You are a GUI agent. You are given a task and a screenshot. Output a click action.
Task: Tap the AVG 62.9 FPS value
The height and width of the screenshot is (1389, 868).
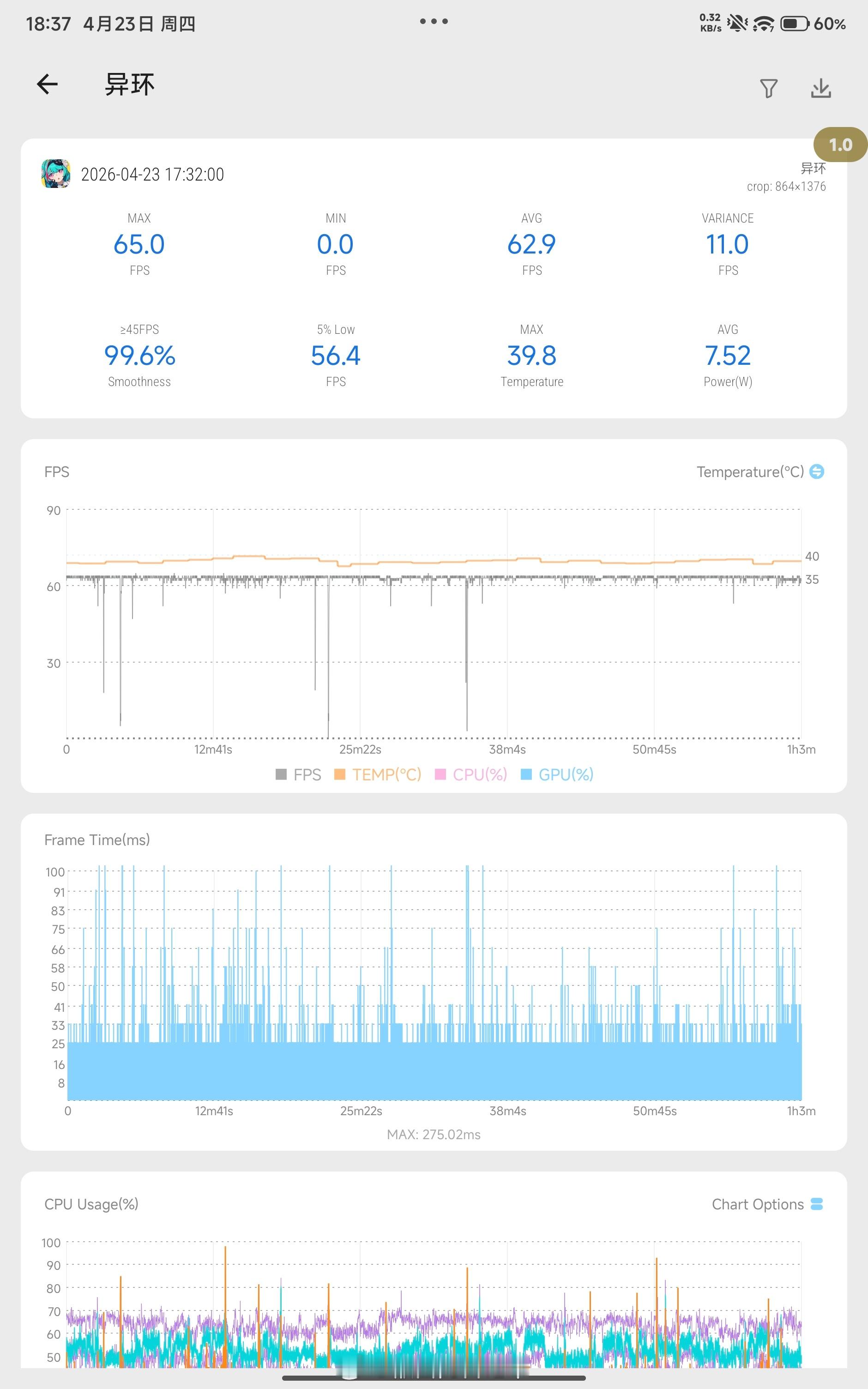pyautogui.click(x=531, y=244)
